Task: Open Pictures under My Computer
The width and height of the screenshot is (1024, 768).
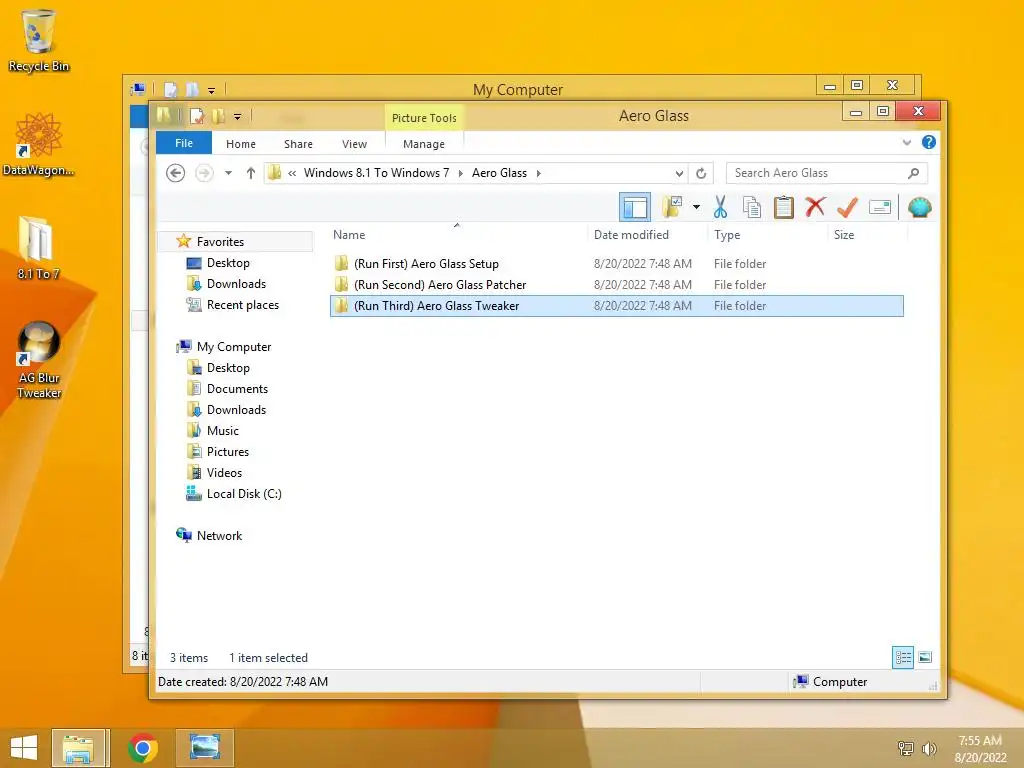Action: tap(227, 451)
